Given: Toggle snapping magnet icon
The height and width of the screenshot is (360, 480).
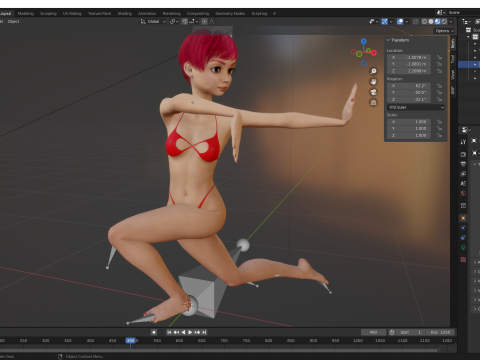Looking at the screenshot, I should point(185,22).
